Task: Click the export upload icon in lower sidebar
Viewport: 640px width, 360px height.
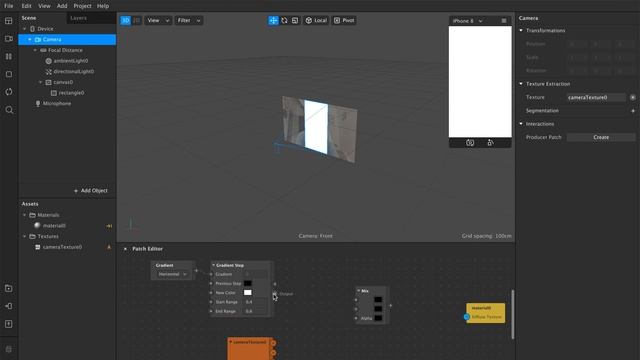Action: click(x=9, y=324)
